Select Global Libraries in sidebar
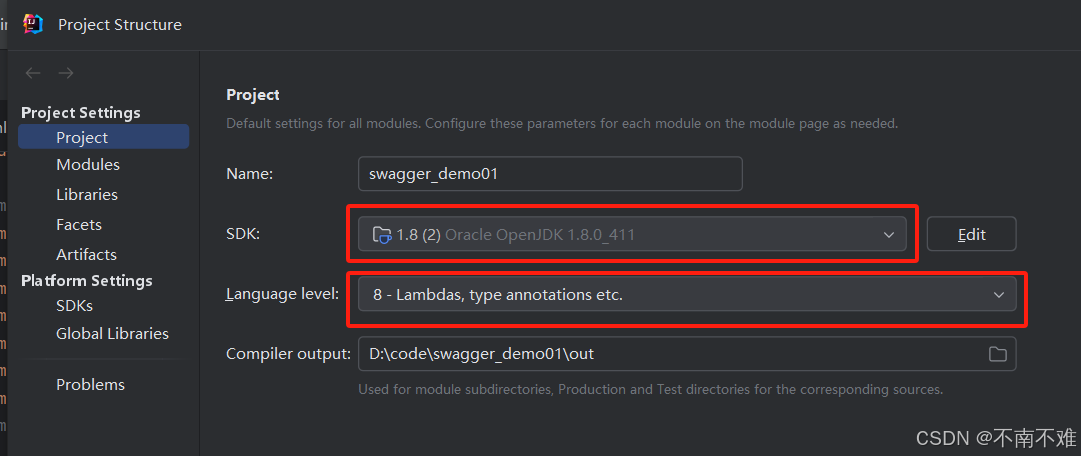The width and height of the screenshot is (1081, 456). 112,334
